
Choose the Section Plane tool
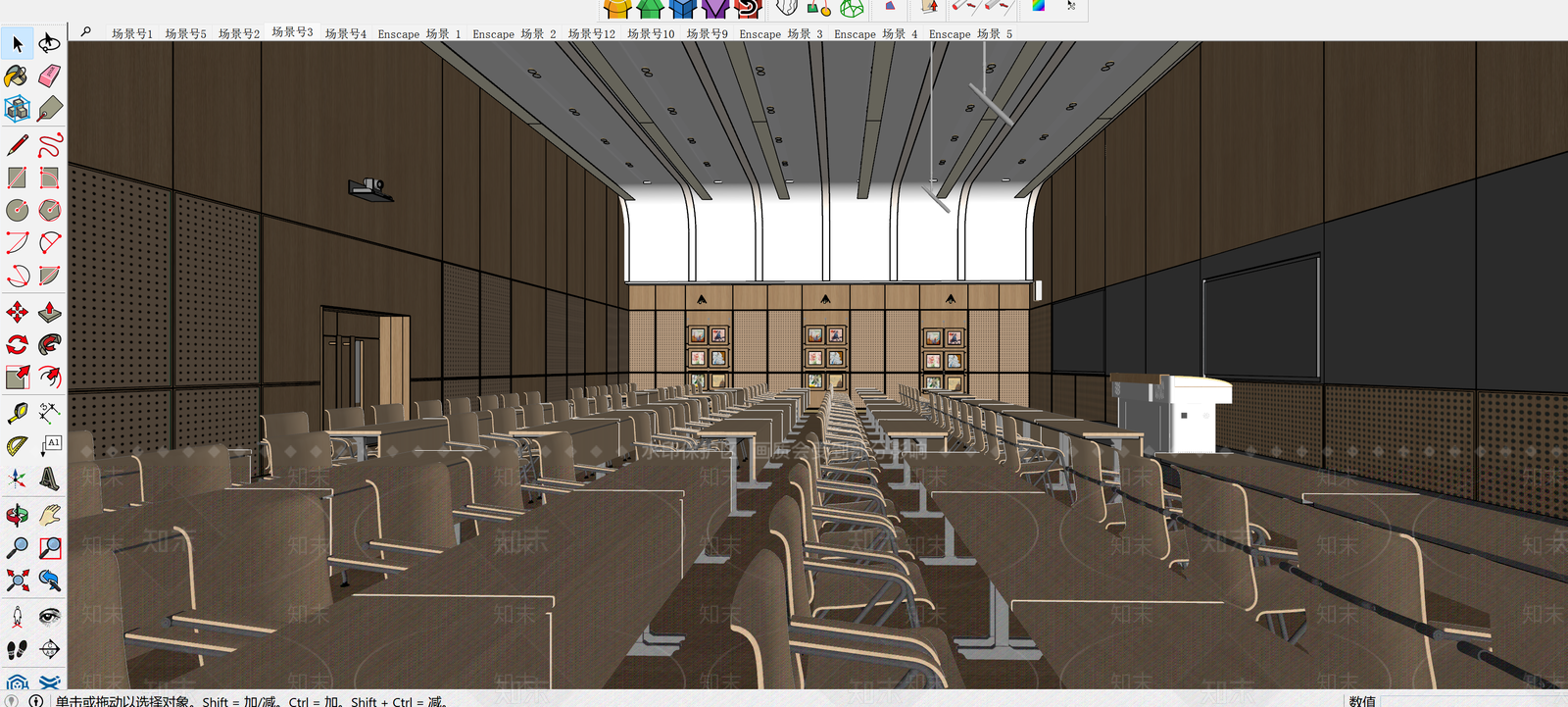point(49,648)
